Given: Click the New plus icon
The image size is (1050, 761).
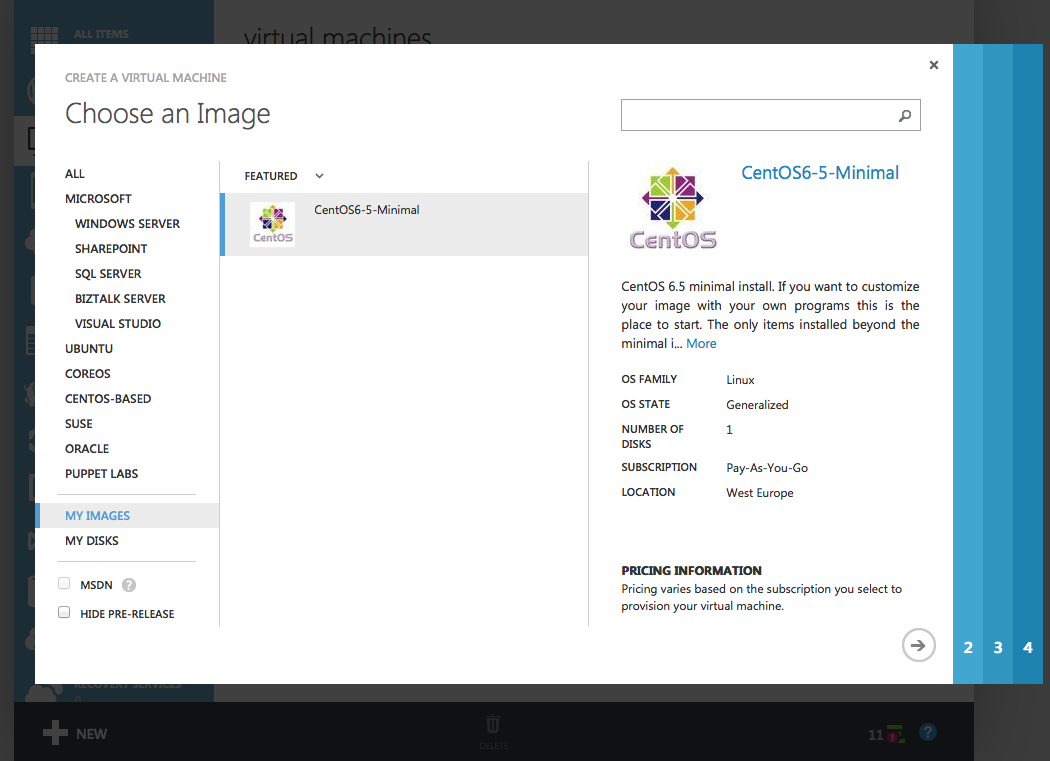Looking at the screenshot, I should tap(55, 733).
